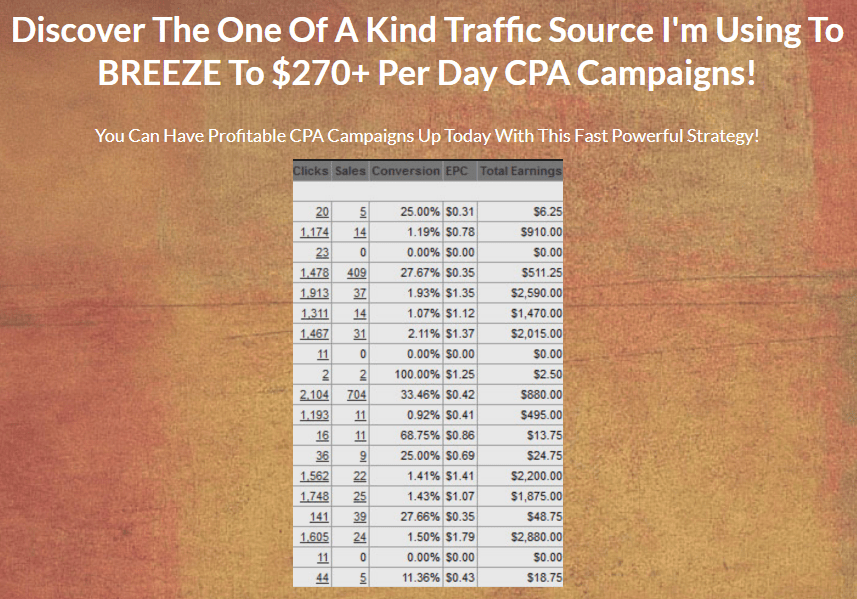
Task: Select the Total Earnings column header
Action: pos(520,171)
